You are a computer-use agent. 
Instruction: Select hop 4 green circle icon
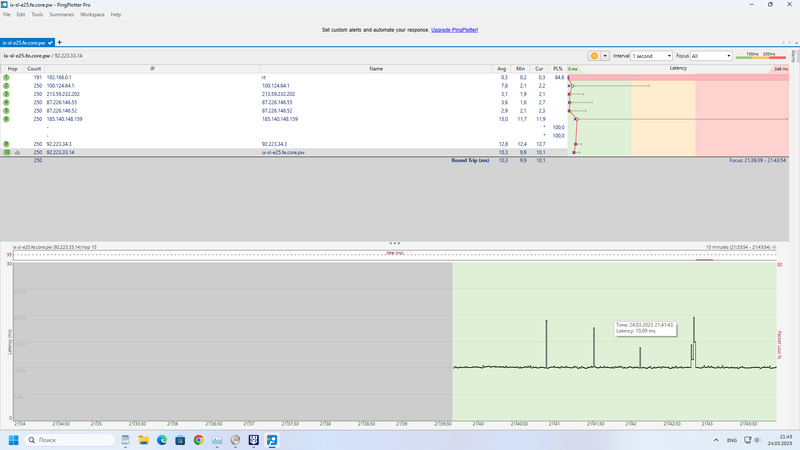(x=6, y=103)
